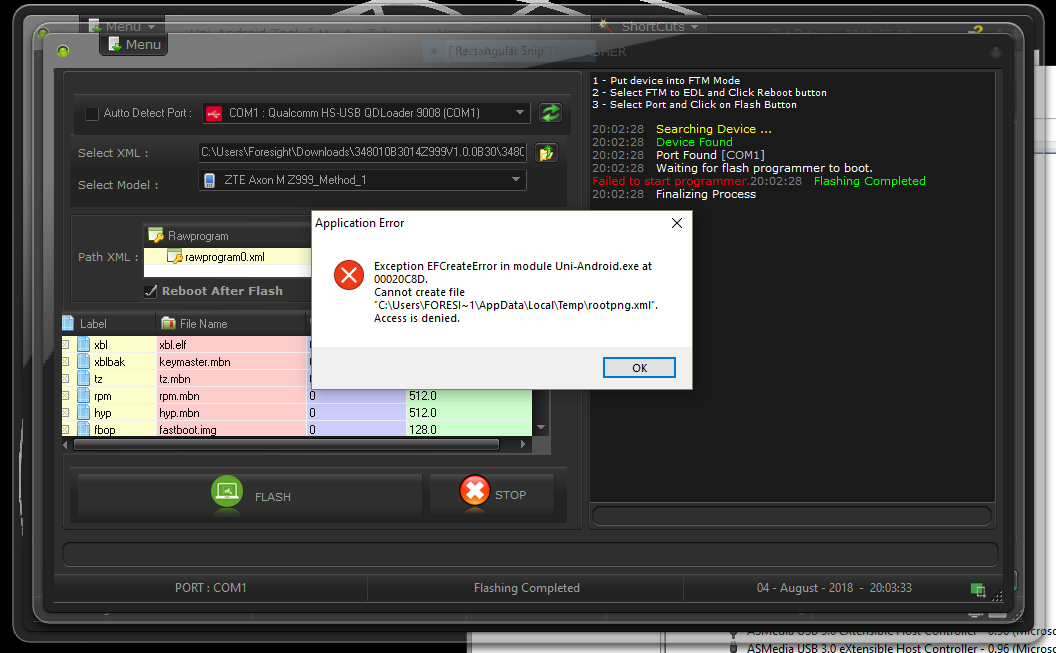This screenshot has width=1056, height=653.
Task: Click table scroll left arrow
Action: tap(66, 444)
